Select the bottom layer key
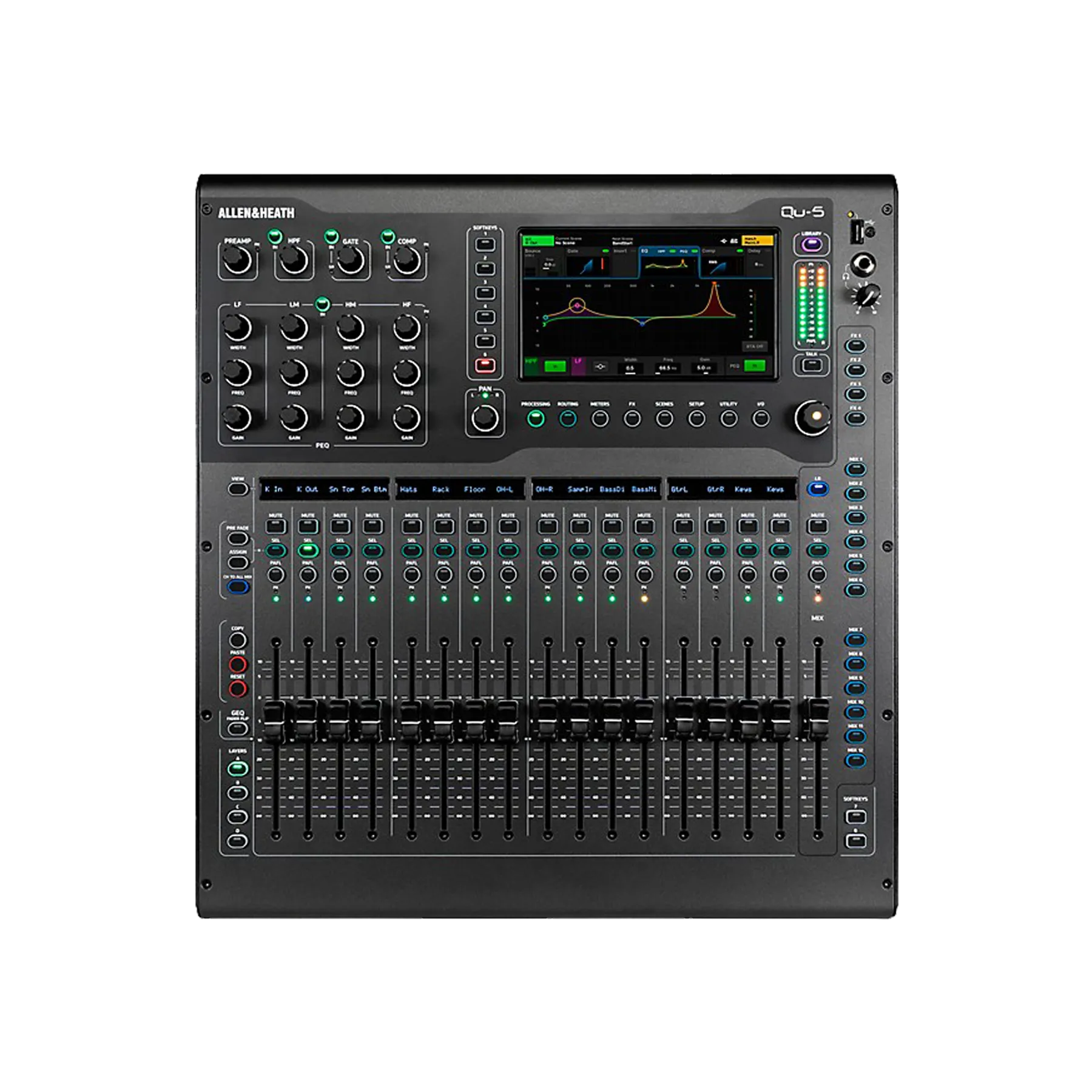The height and width of the screenshot is (1092, 1092). pos(238,841)
